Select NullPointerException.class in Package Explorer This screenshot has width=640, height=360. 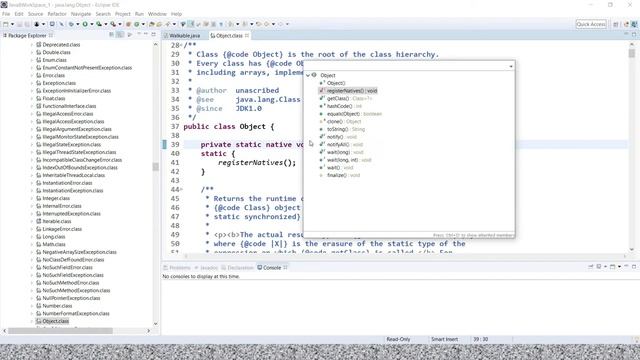click(68, 298)
